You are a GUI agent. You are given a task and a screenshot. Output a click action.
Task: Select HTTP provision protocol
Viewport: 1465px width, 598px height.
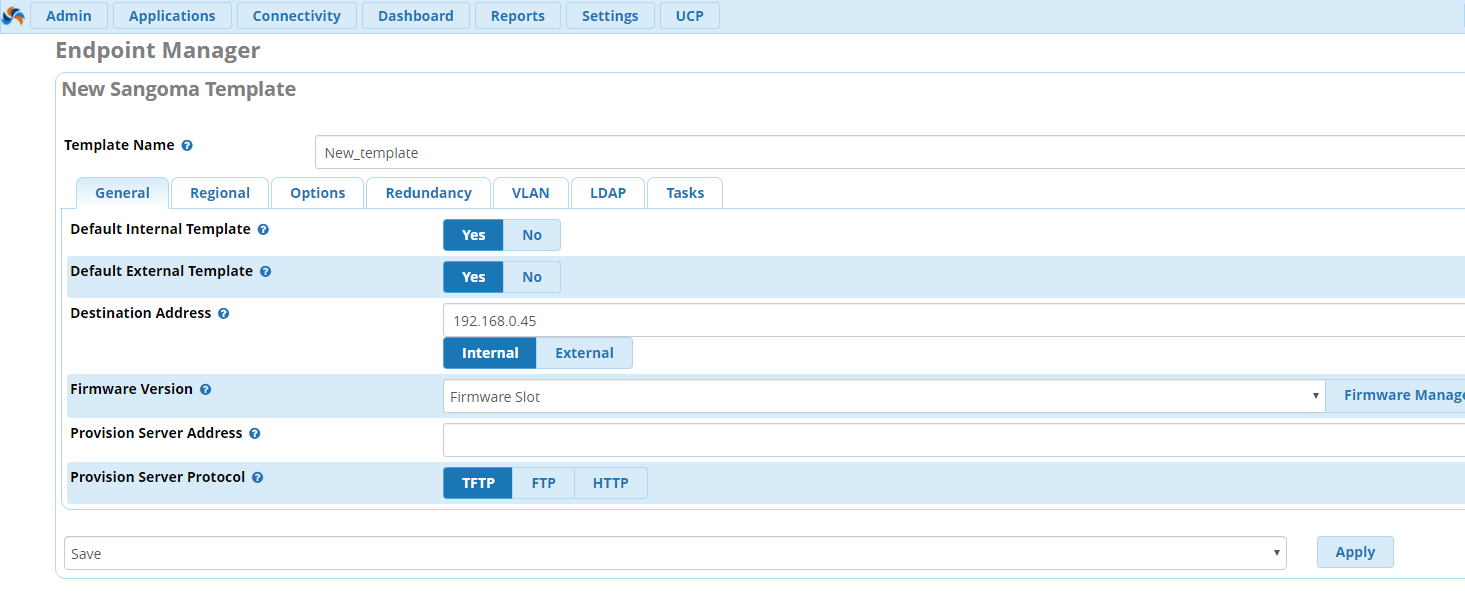[610, 483]
